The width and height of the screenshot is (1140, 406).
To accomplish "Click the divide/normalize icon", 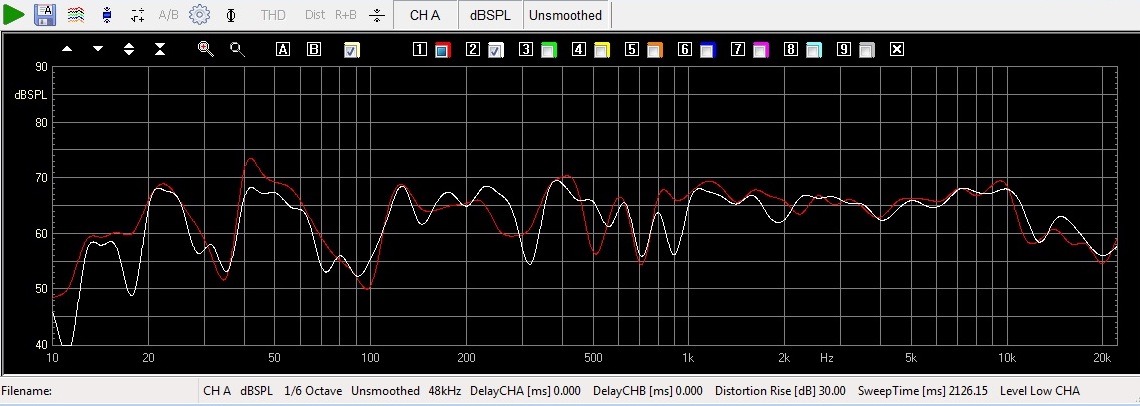I will click(x=376, y=15).
